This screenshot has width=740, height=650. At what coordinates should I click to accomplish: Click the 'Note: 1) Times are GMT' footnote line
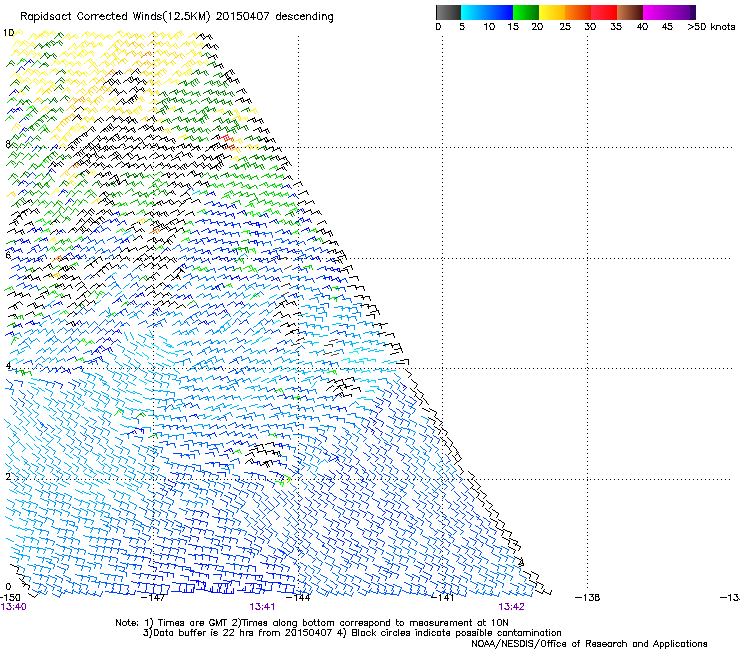311,623
